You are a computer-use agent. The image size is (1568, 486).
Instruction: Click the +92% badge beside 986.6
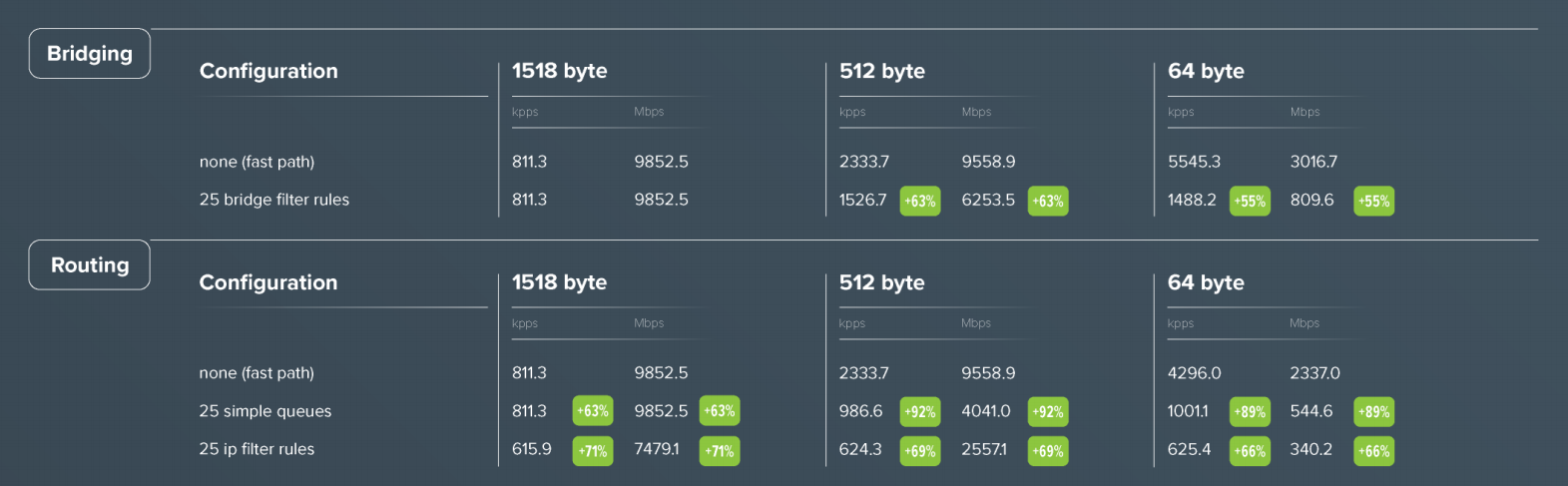tap(919, 411)
